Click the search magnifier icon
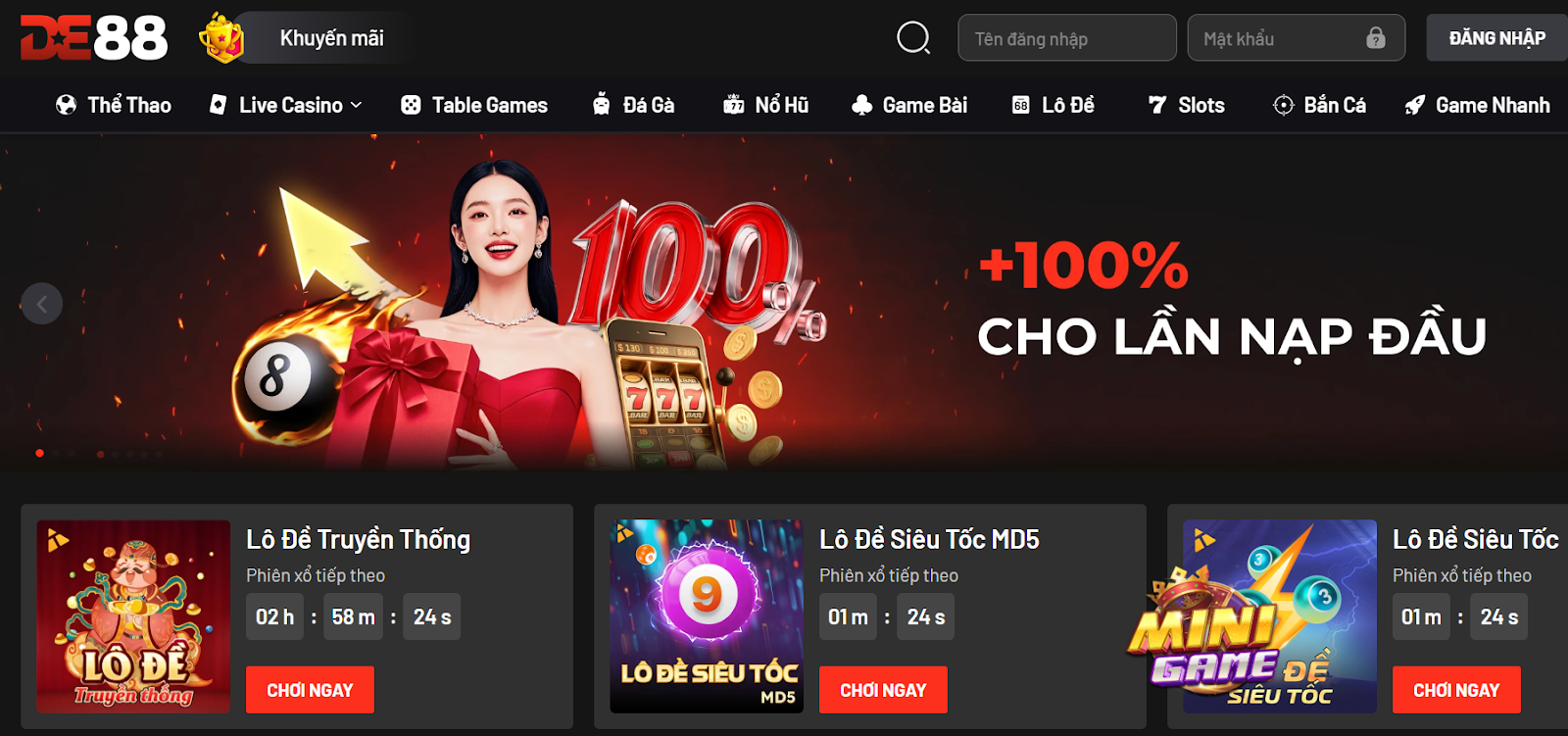This screenshot has height=736, width=1568. point(913,38)
